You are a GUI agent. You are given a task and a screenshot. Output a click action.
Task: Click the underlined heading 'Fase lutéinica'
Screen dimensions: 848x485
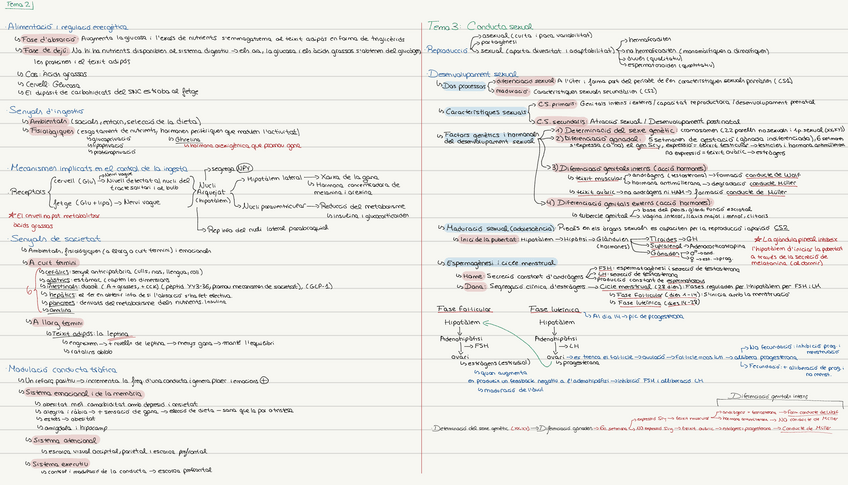(554, 309)
